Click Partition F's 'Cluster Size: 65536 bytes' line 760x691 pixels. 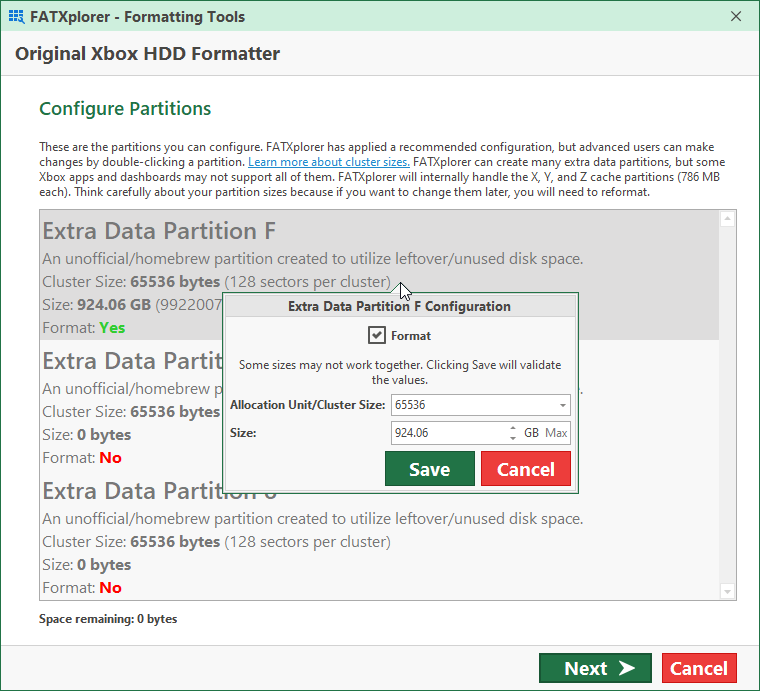216,282
